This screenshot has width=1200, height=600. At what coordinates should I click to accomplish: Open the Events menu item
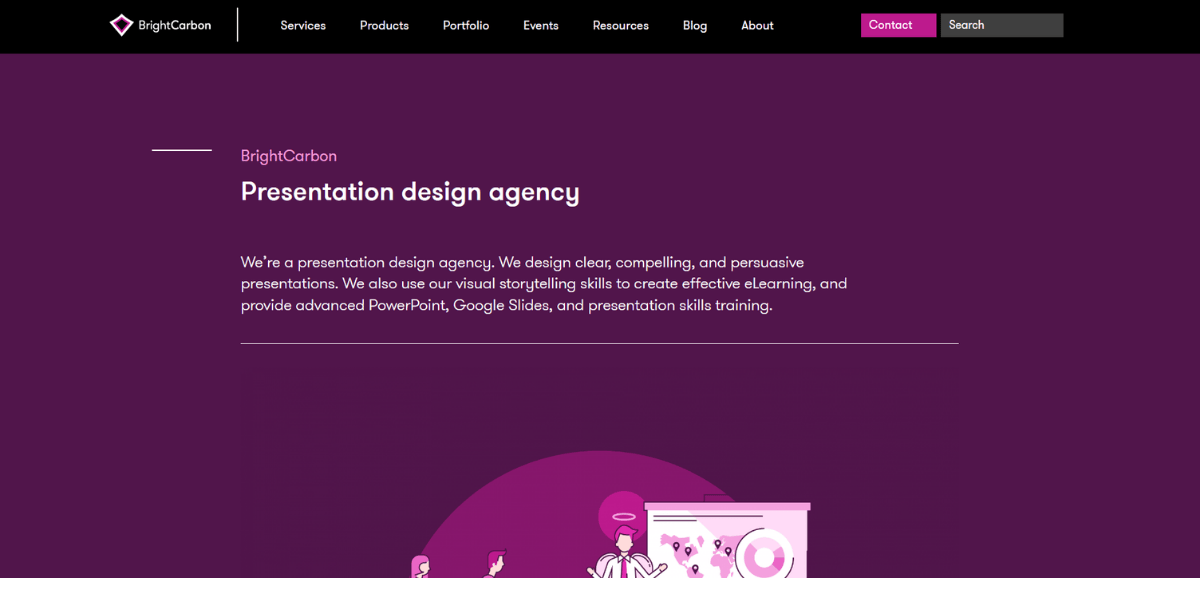click(x=541, y=26)
